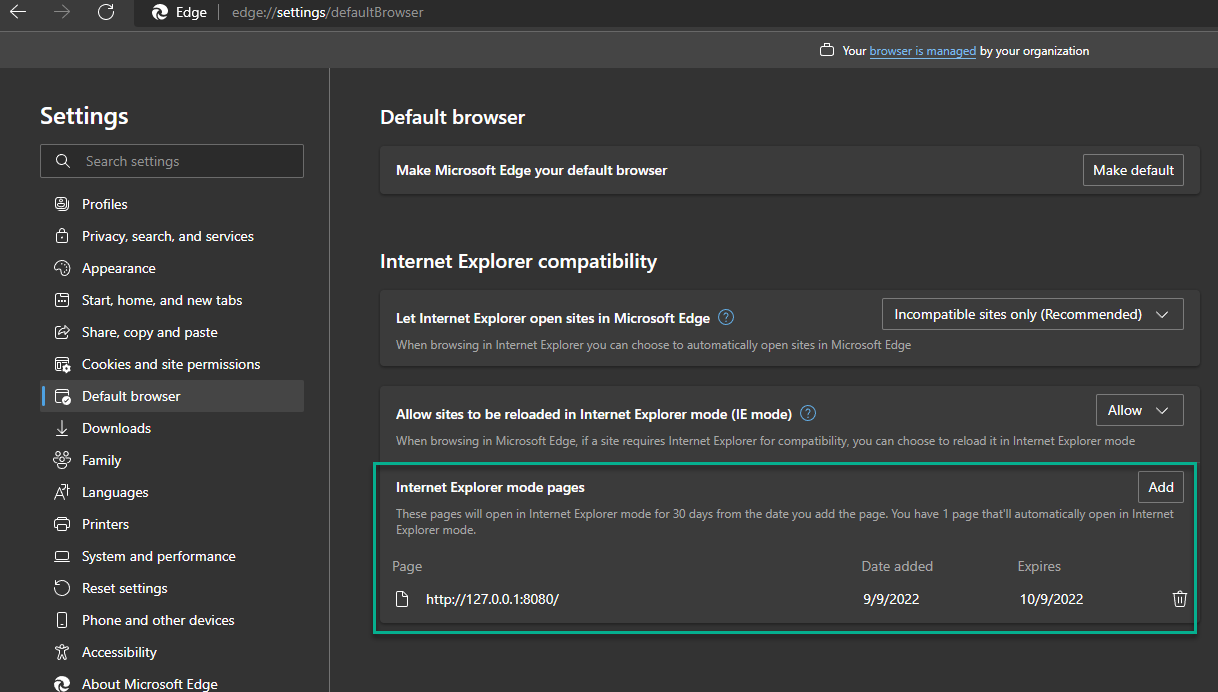Click the Family icon
The height and width of the screenshot is (692, 1218).
point(62,460)
